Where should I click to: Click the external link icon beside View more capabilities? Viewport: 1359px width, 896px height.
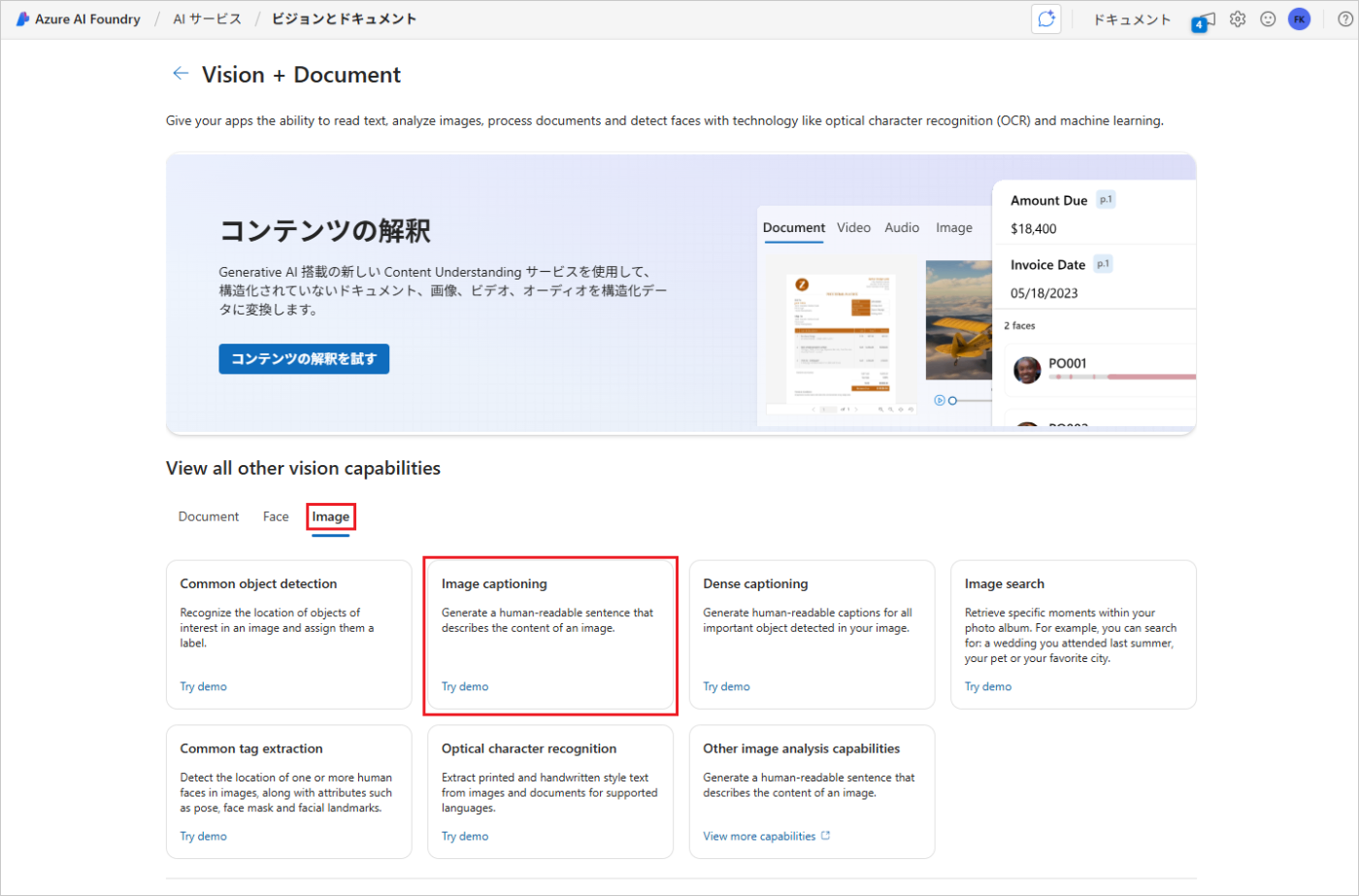coord(826,836)
